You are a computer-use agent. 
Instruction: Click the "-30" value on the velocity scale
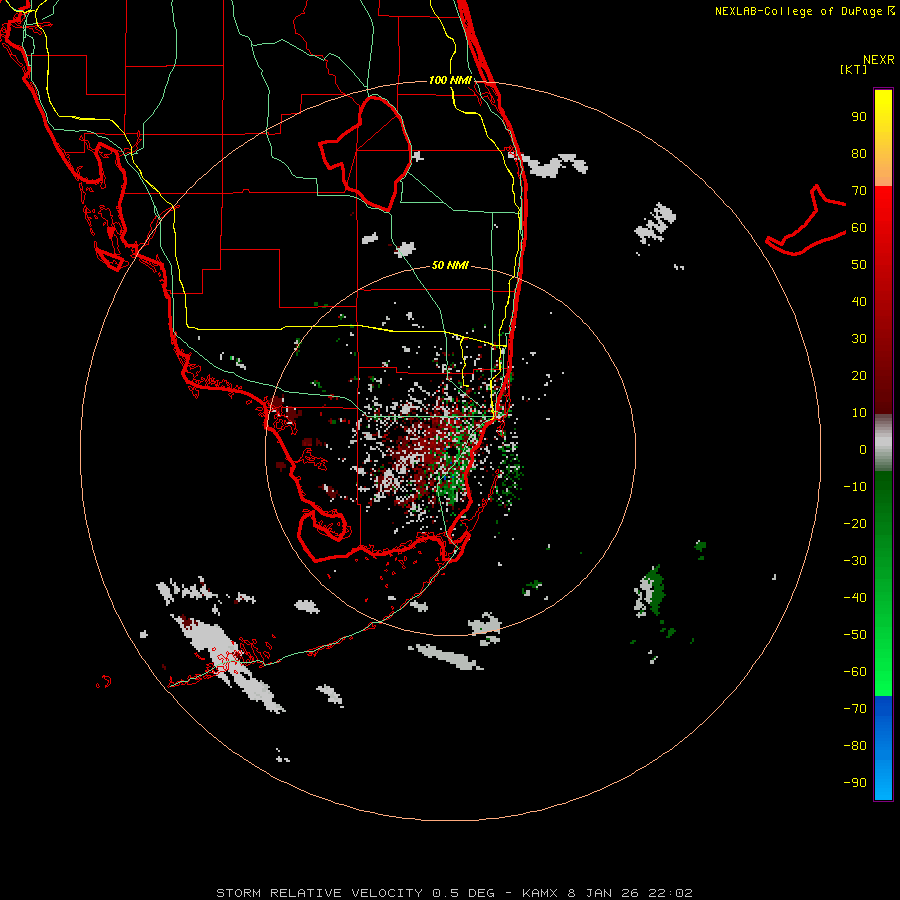855,561
